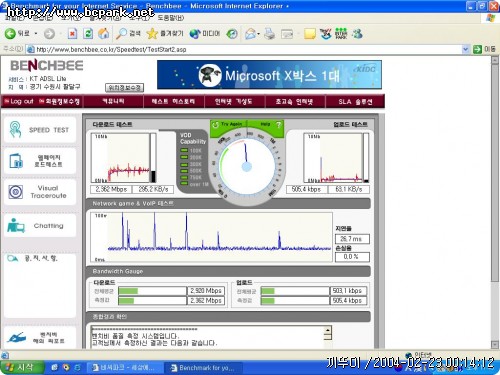Image resolution: width=500 pixels, height=375 pixels.
Task: Click the 위치정보수정 button
Action: coord(125,88)
